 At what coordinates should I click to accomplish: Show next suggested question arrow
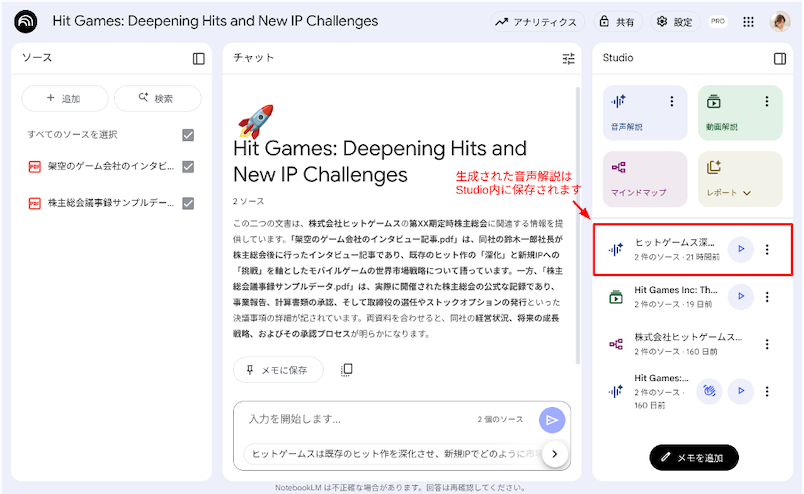pyautogui.click(x=554, y=454)
